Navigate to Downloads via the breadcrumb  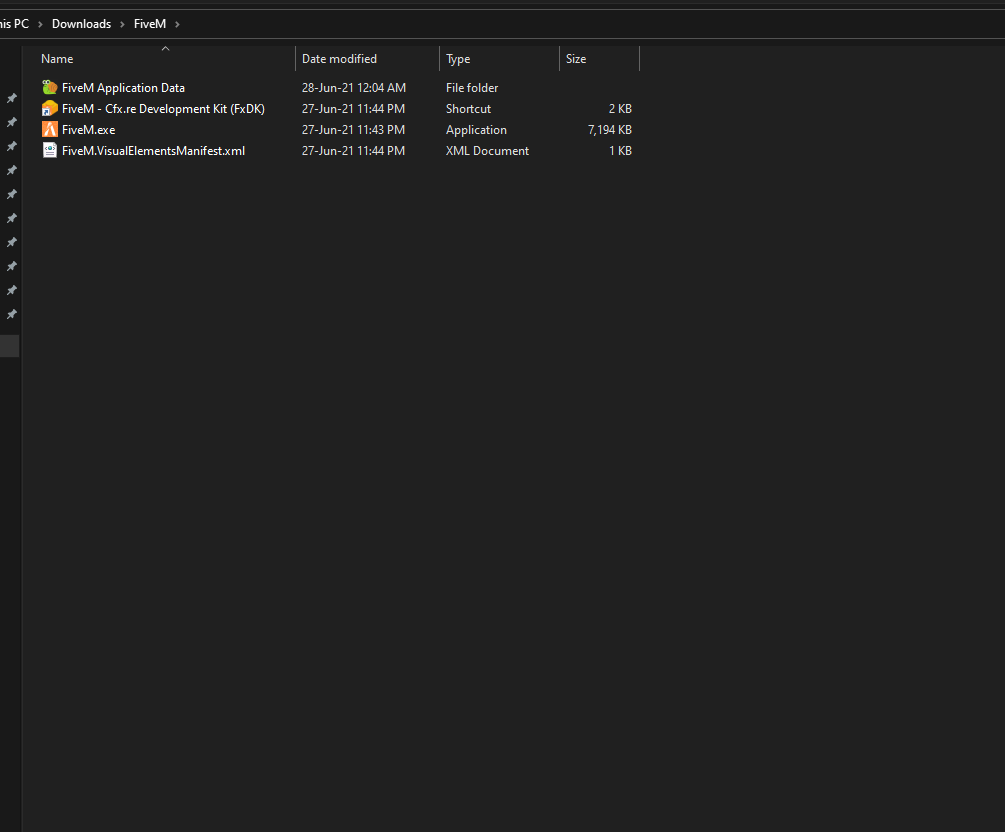(81, 23)
